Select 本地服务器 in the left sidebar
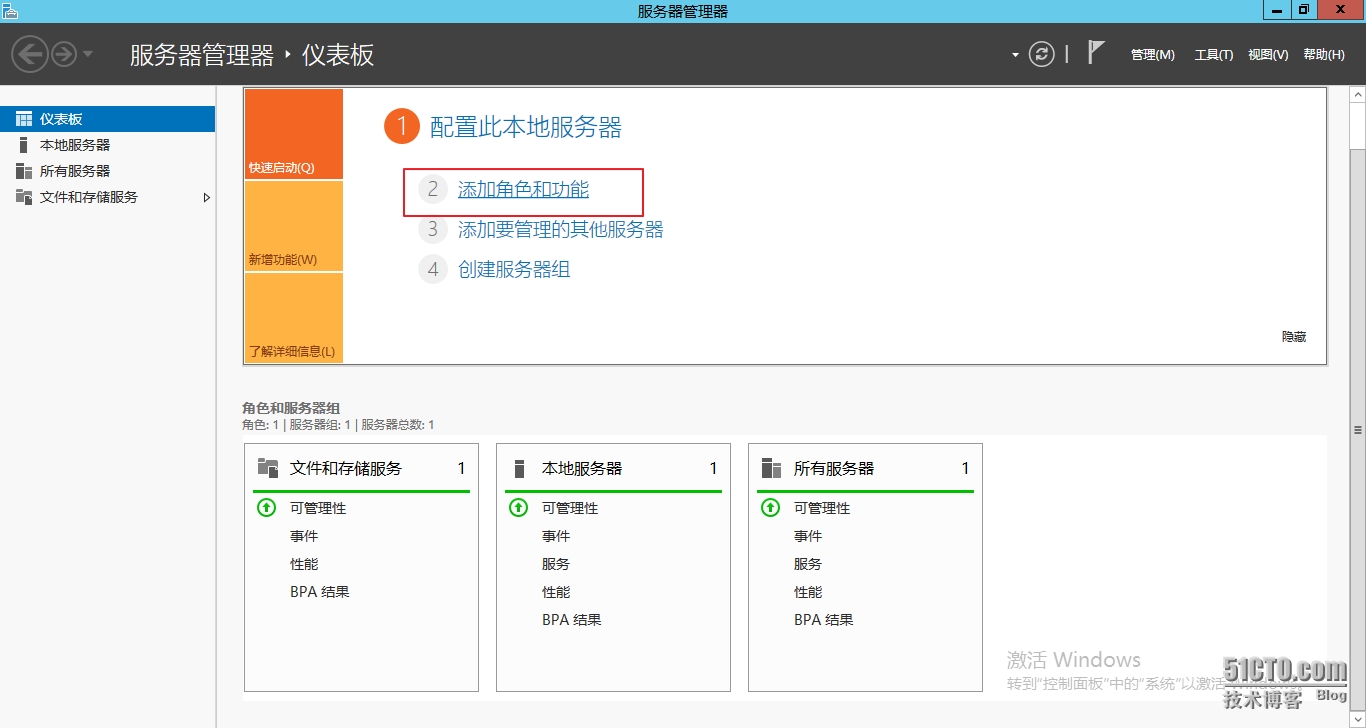This screenshot has width=1366, height=728. [75, 145]
